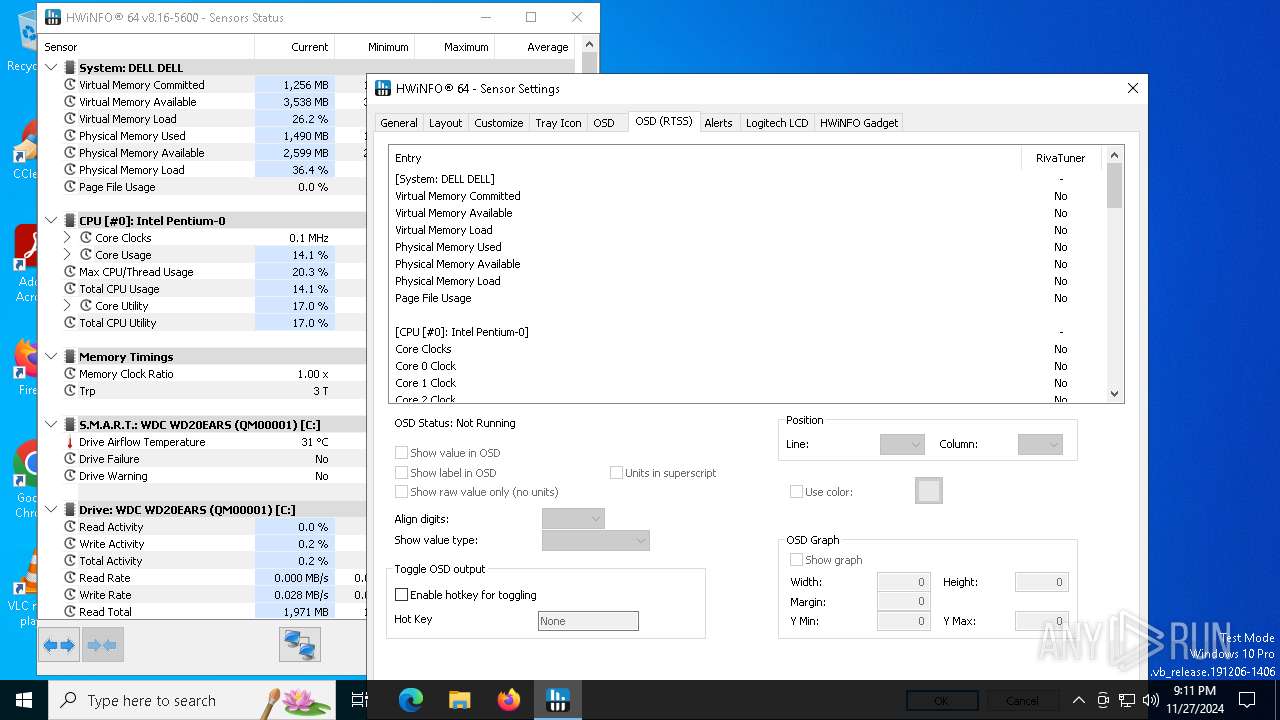Open the notification center icon

1247,700
